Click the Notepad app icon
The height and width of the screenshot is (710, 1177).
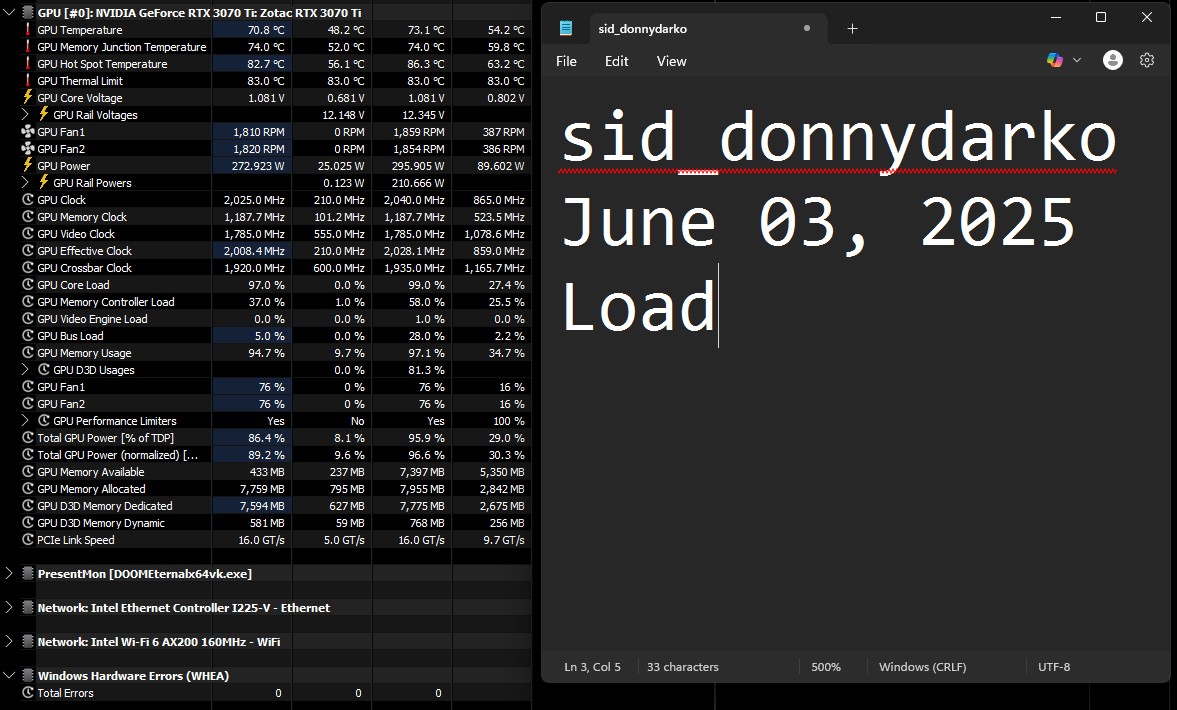click(566, 29)
